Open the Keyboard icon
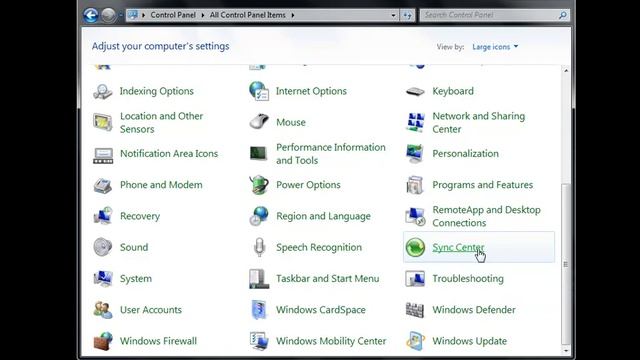640x360 pixels. pos(415,91)
